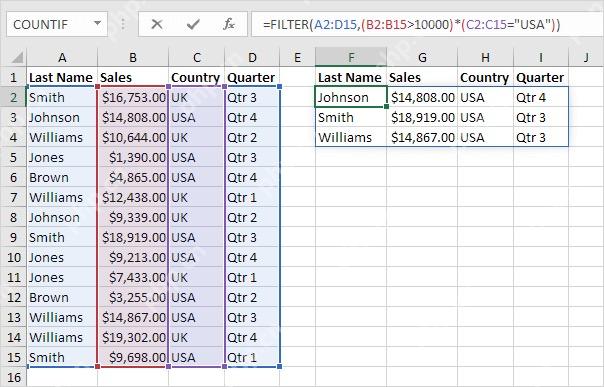Select cell with $9,213.00

click(x=133, y=257)
